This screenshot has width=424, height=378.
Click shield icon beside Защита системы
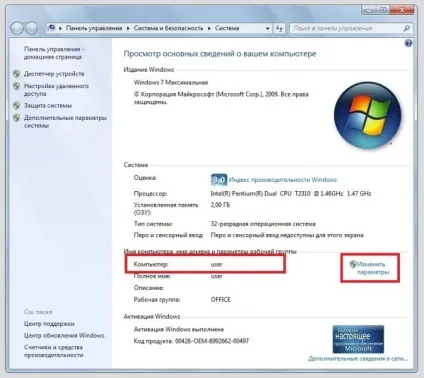tap(16, 106)
